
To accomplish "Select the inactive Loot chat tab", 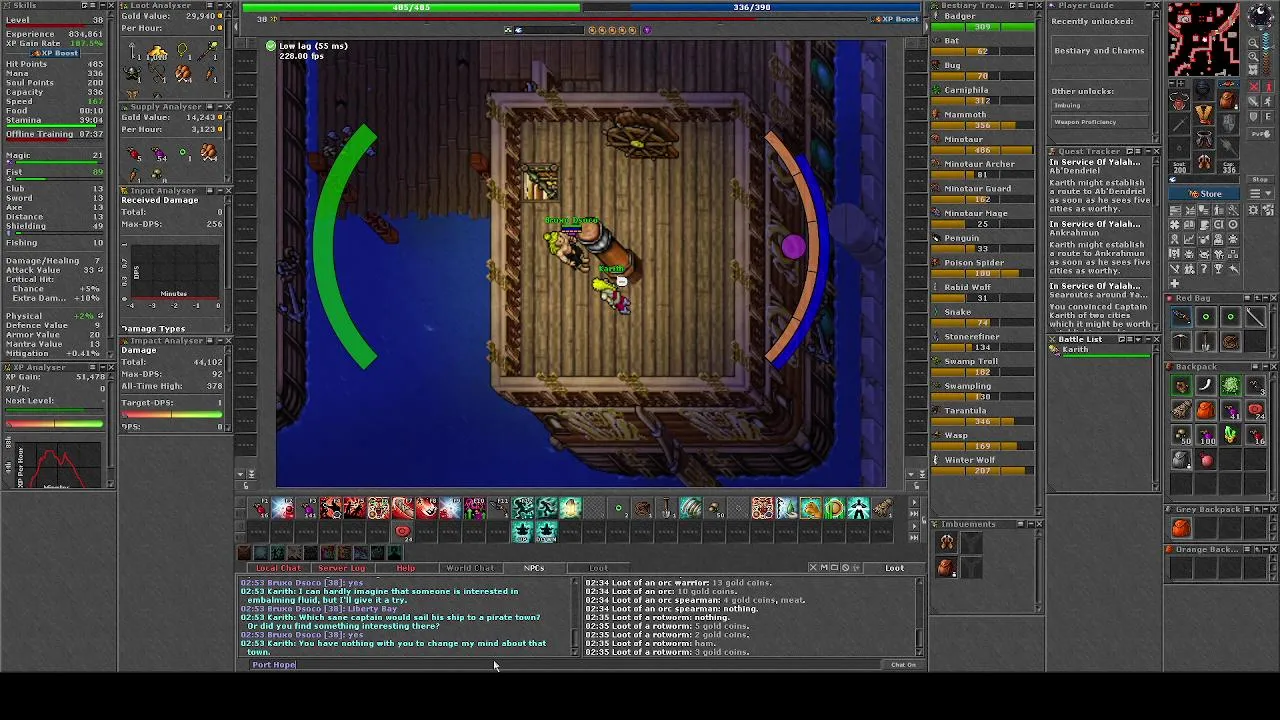I will click(x=599, y=568).
